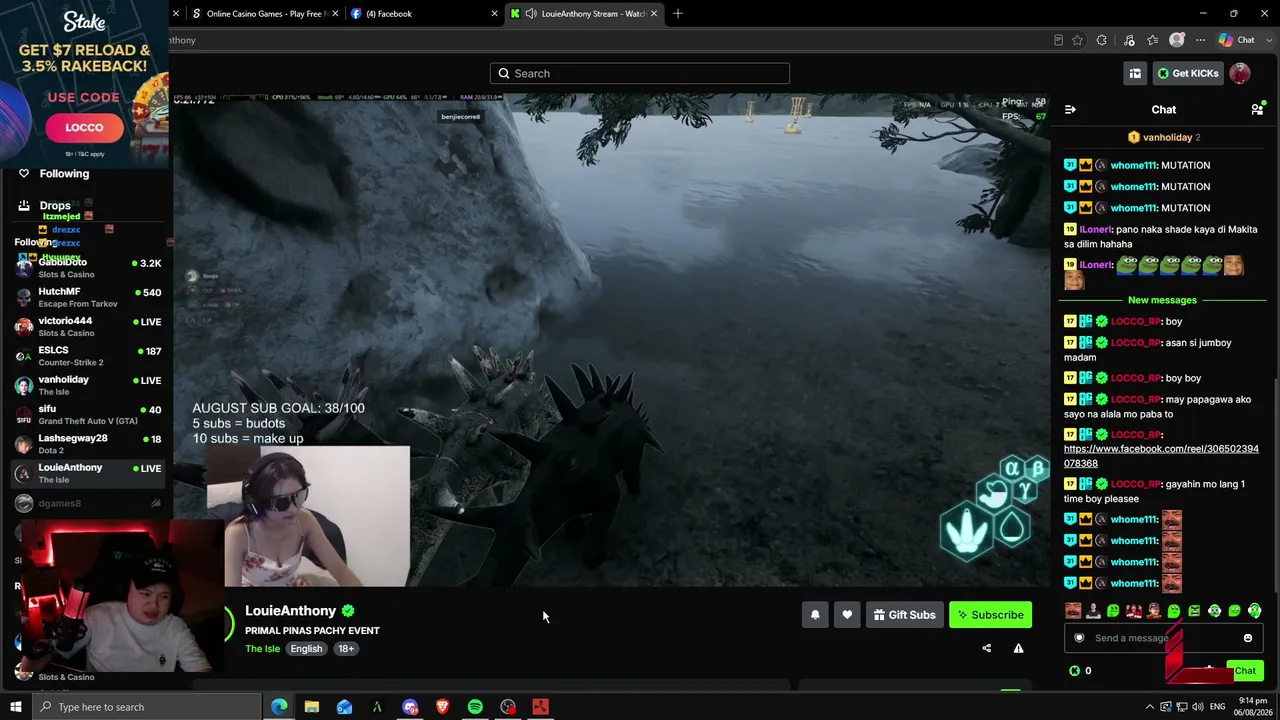
Task: Expand the Copilot Chat dropdown arrow
Action: 1268,40
